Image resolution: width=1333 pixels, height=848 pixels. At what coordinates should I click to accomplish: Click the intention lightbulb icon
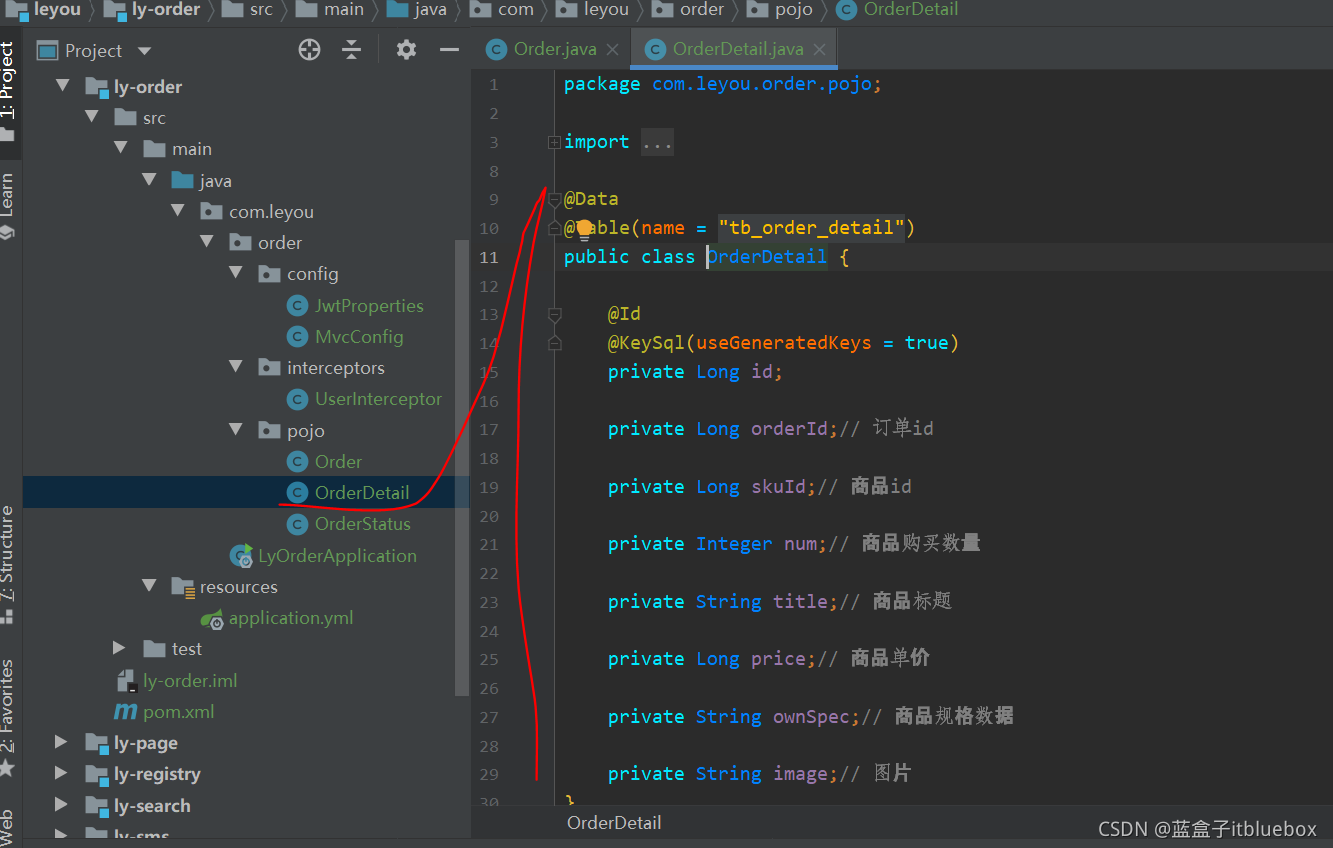[584, 229]
